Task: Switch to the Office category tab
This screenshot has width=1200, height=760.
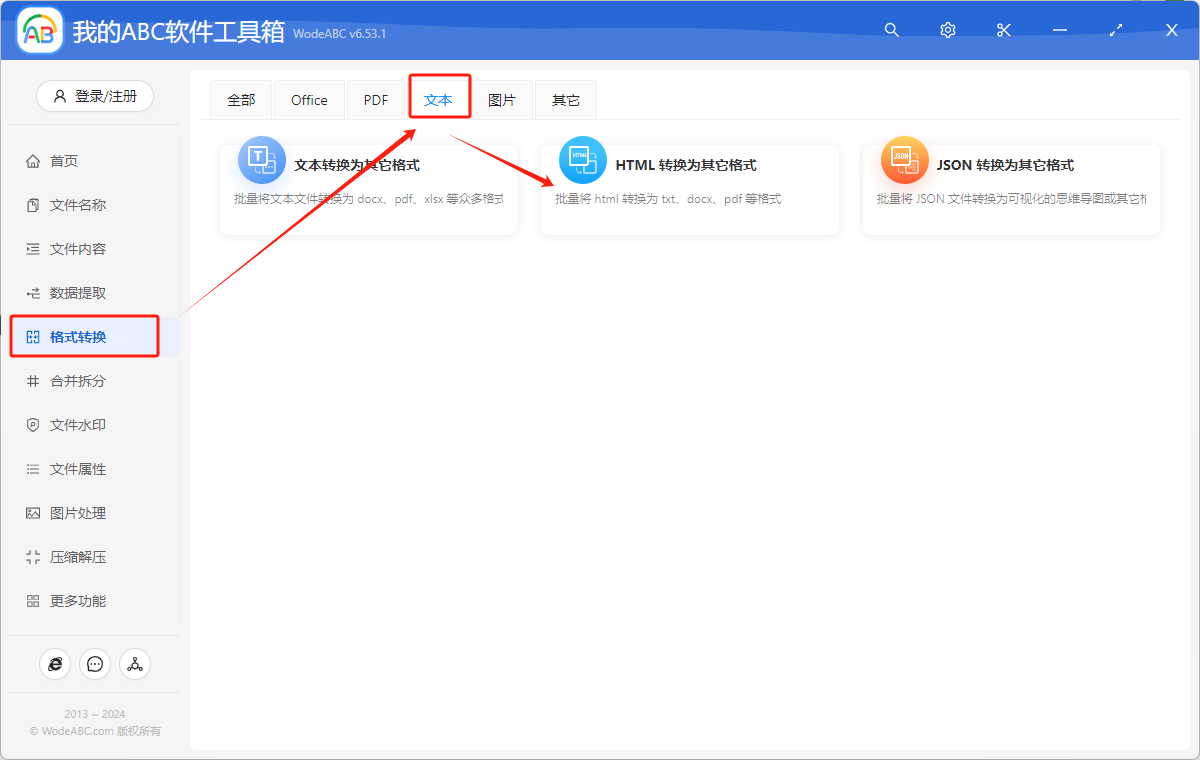Action: click(x=309, y=99)
